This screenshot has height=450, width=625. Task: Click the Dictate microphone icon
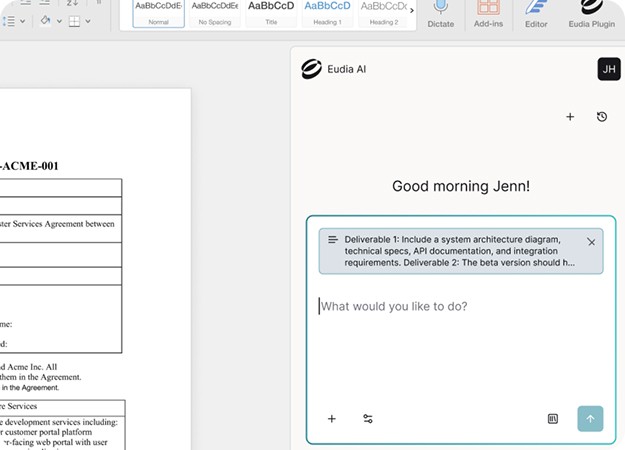pos(440,7)
